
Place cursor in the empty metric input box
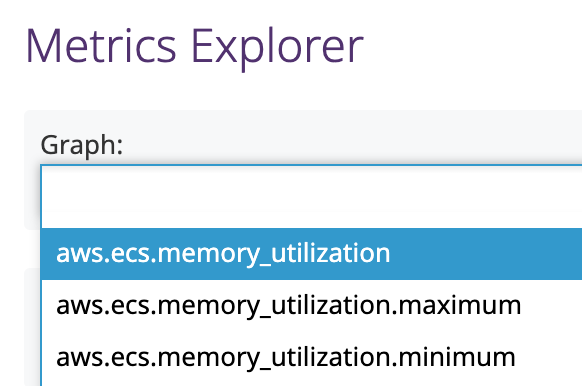[x=312, y=197]
